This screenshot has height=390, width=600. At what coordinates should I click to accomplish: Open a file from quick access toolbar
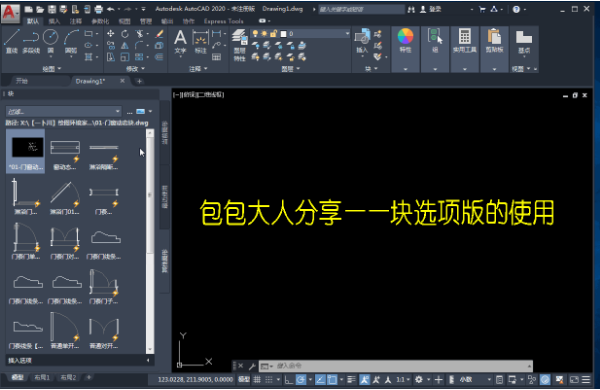[x=40, y=9]
